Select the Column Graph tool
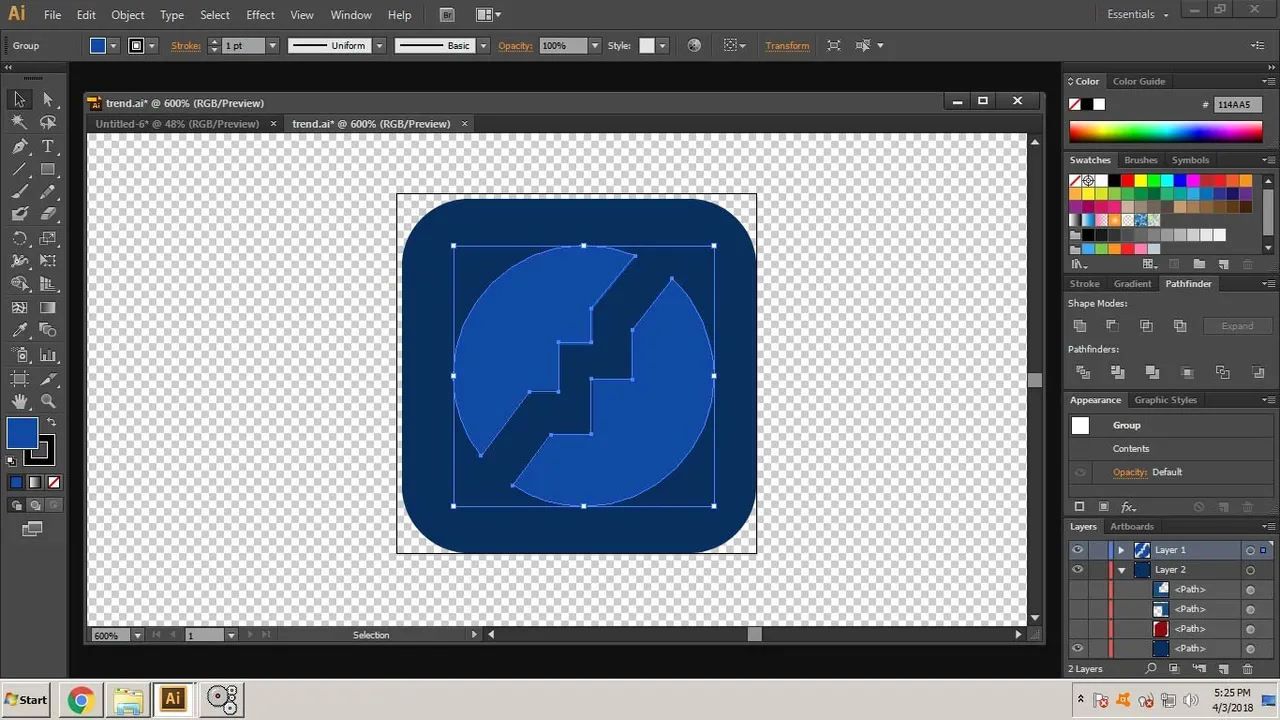The image size is (1280, 720). [x=47, y=354]
